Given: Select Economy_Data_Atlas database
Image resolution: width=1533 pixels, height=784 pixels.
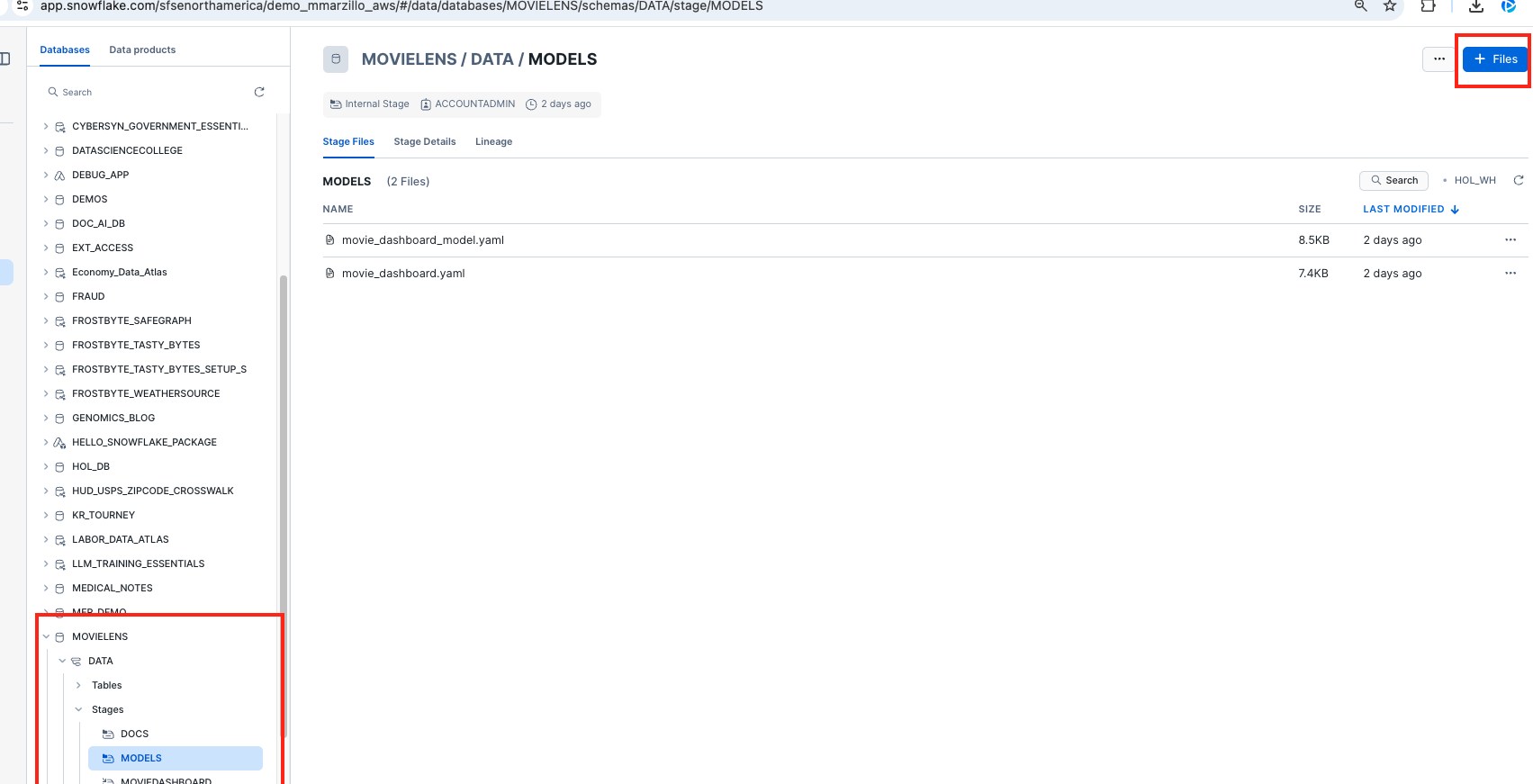Looking at the screenshot, I should (x=120, y=273).
